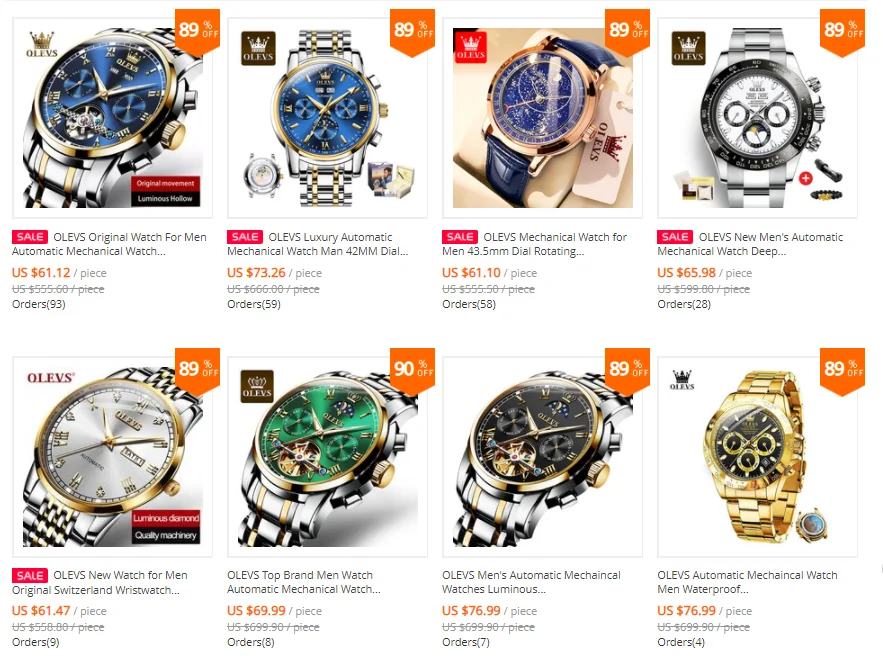The height and width of the screenshot is (661, 883).
Task: Open the white-dial black-bezel watch image
Action: [758, 118]
